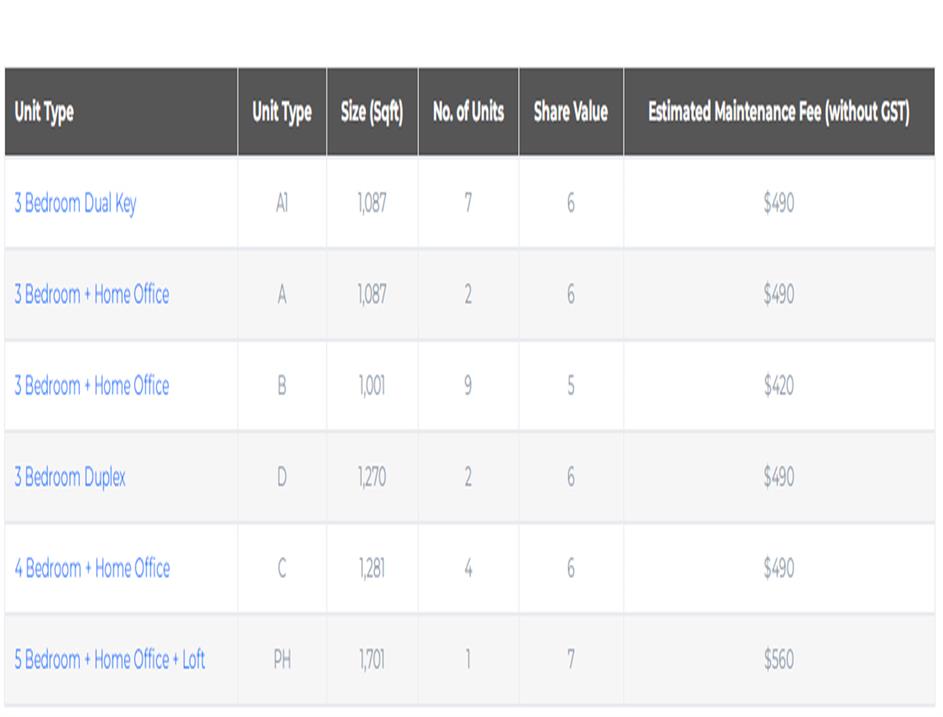Click the 1,001 size cell
Image resolution: width=943 pixels, height=717 pixels.
click(x=371, y=386)
